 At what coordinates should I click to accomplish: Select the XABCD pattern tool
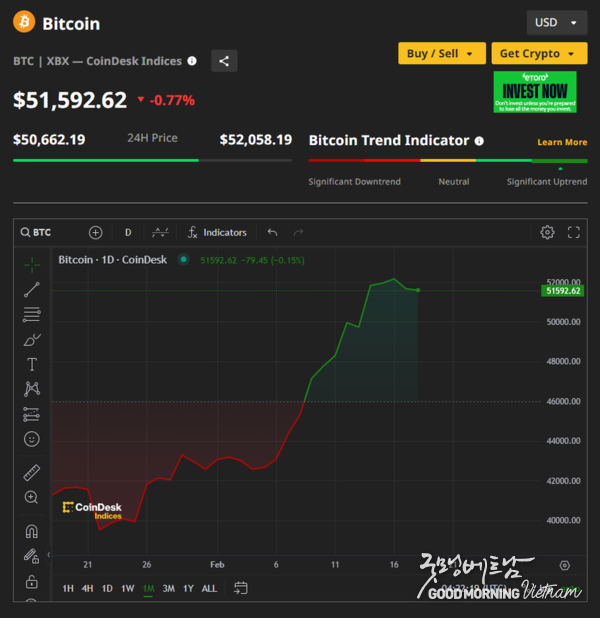(32, 389)
